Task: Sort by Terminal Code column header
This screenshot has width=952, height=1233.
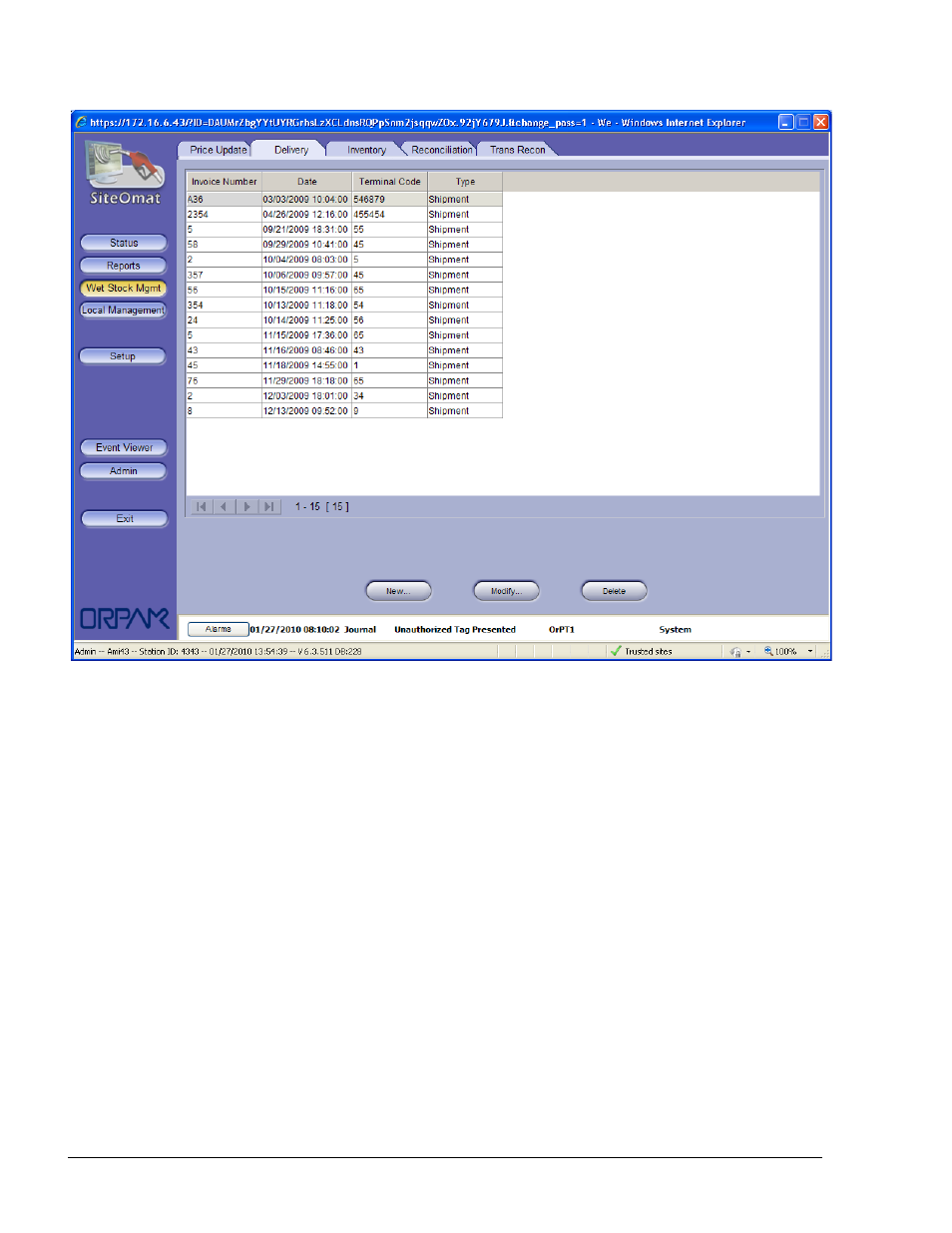Action: [389, 182]
